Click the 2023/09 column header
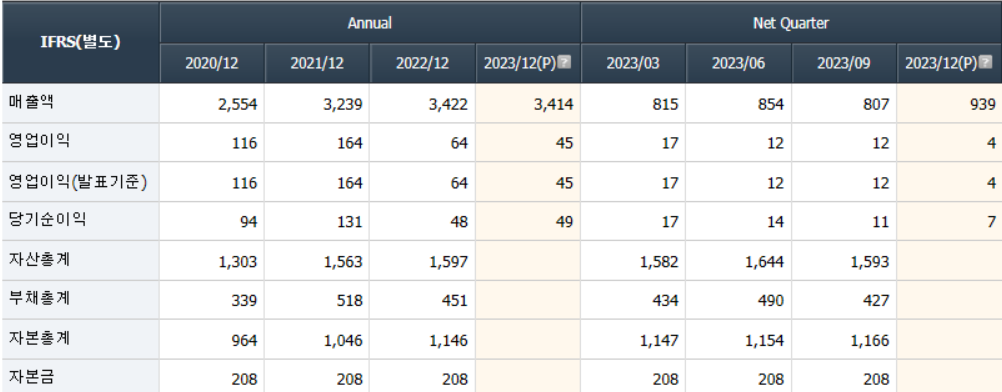The height and width of the screenshot is (392, 1002). (844, 63)
